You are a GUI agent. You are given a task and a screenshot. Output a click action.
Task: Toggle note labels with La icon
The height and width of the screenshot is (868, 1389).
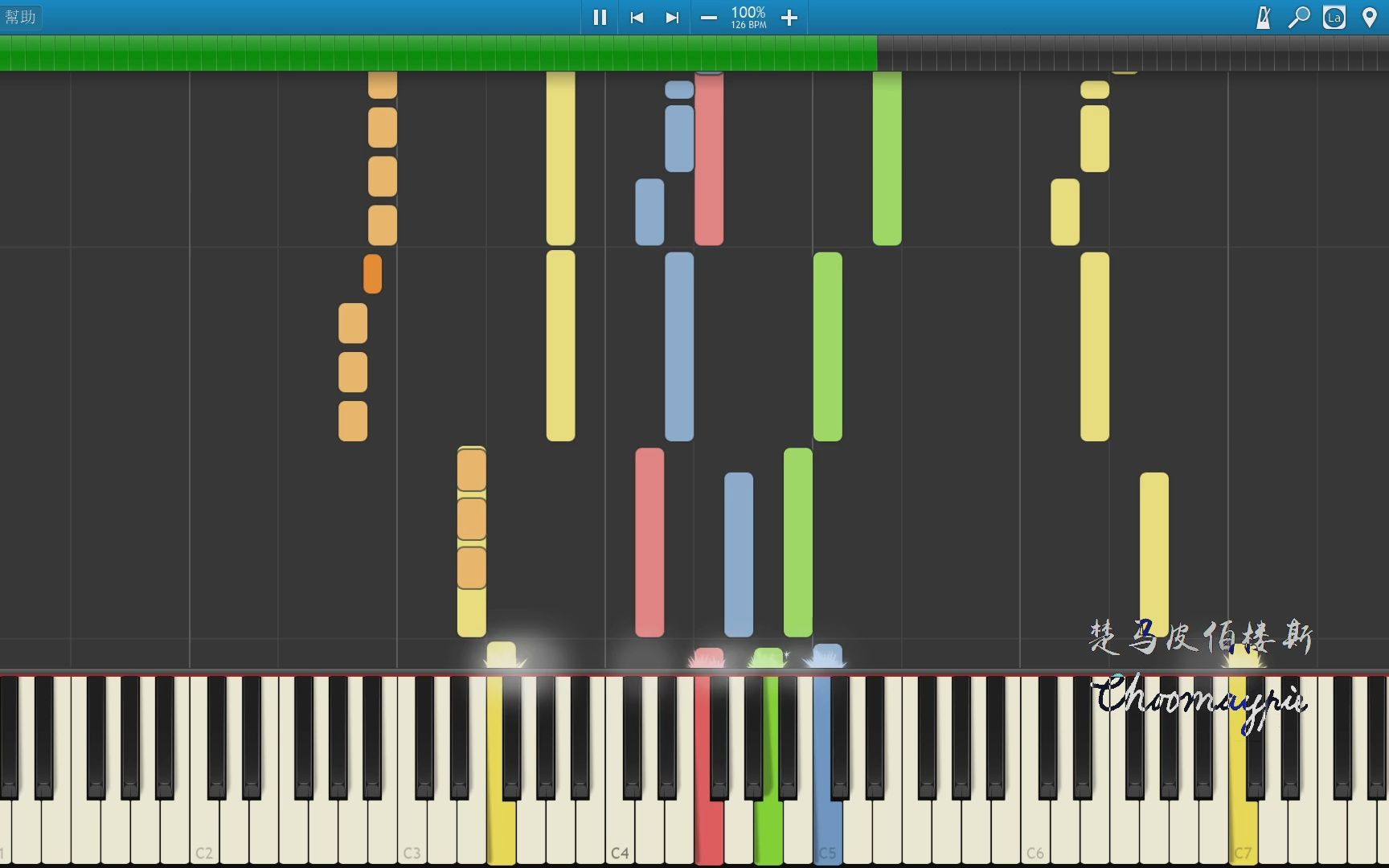point(1334,18)
